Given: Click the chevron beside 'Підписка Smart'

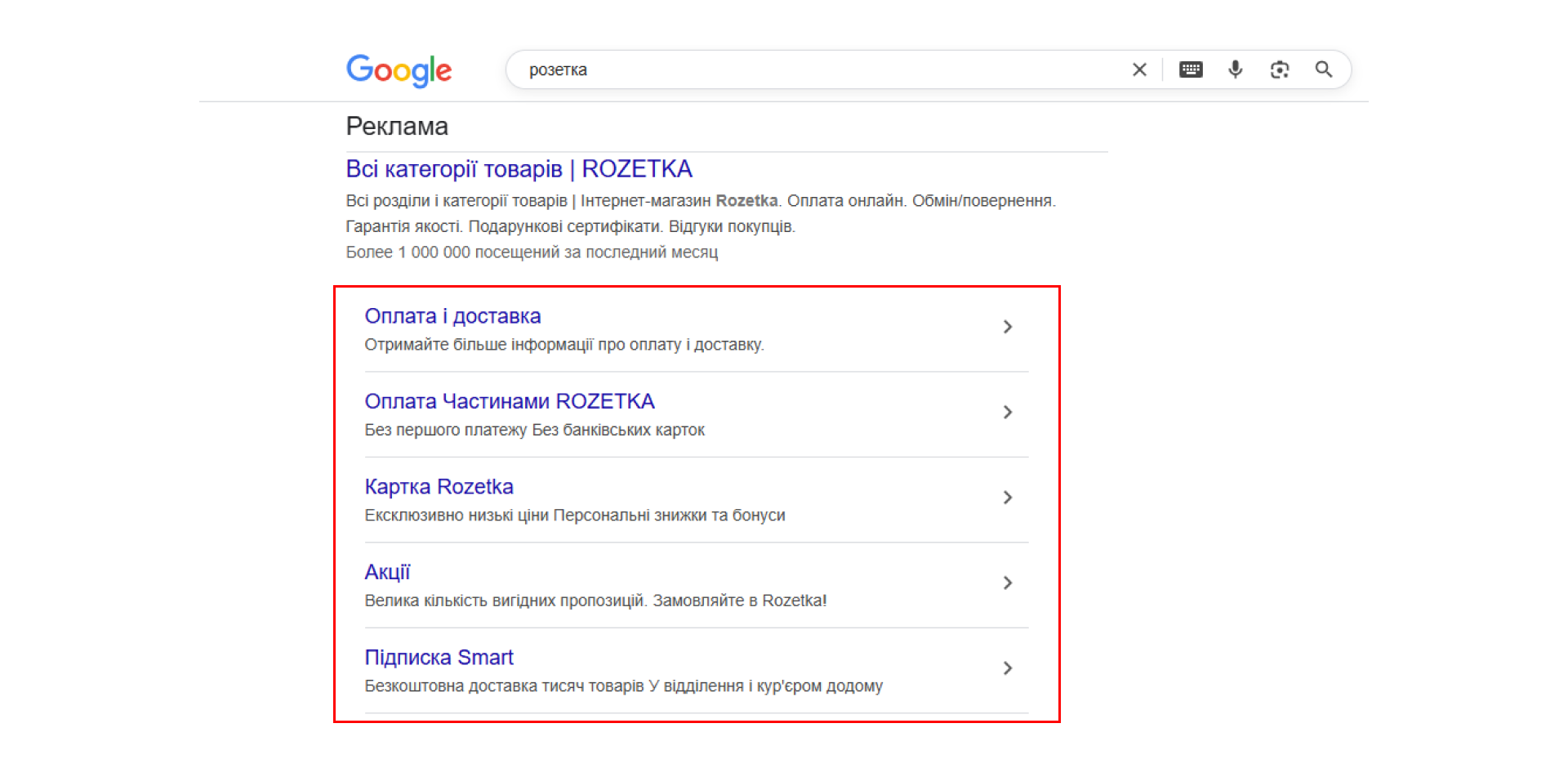Looking at the screenshot, I should point(1007,668).
